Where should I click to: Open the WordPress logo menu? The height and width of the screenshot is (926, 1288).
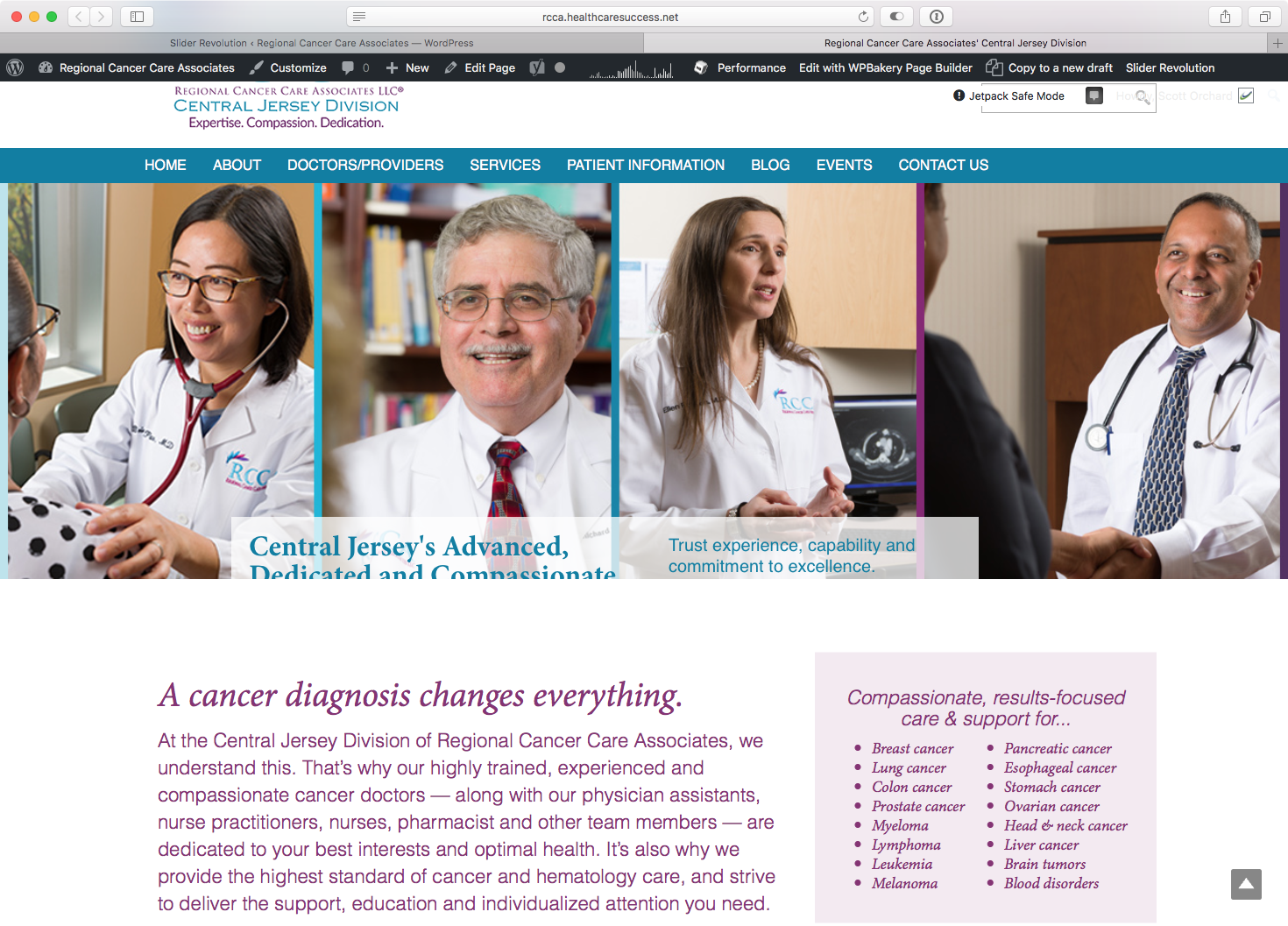15,67
